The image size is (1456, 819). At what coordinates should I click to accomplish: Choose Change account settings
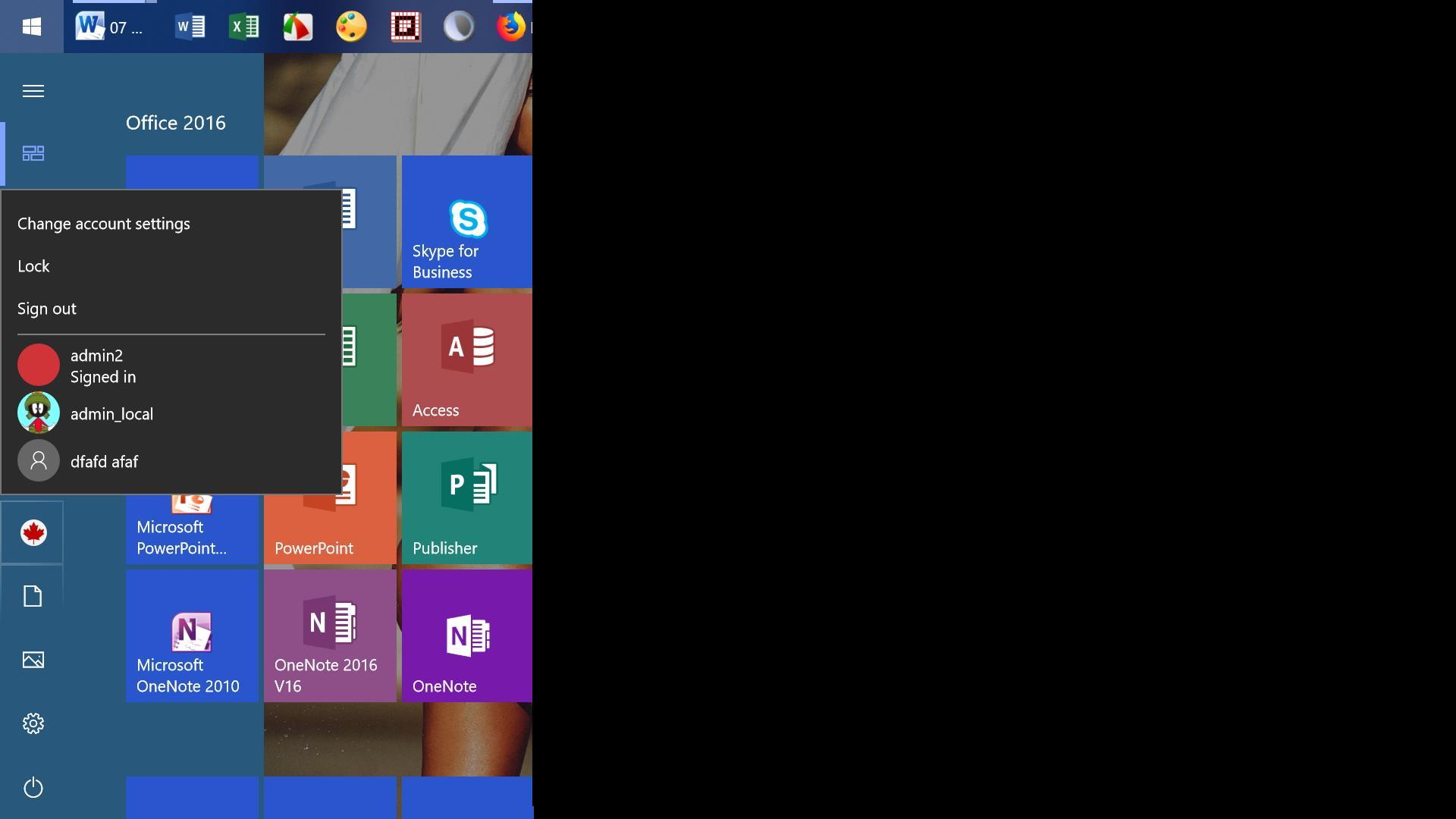click(x=104, y=224)
